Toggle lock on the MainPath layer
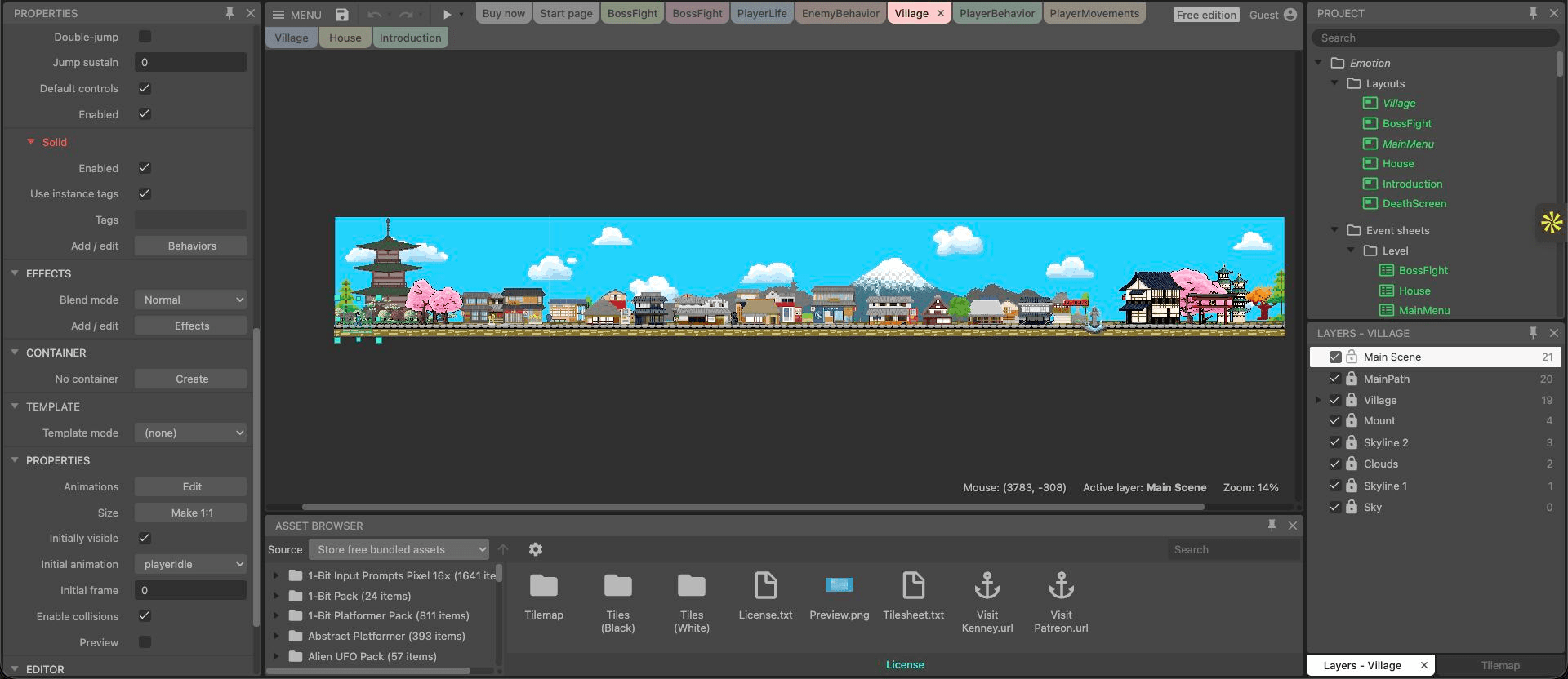Screen dimensions: 1568x679 [1352, 379]
